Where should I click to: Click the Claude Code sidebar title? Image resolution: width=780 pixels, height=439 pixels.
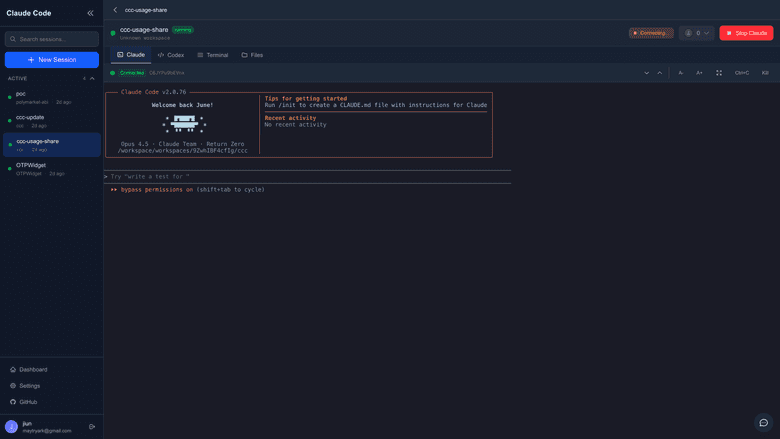tap(29, 13)
